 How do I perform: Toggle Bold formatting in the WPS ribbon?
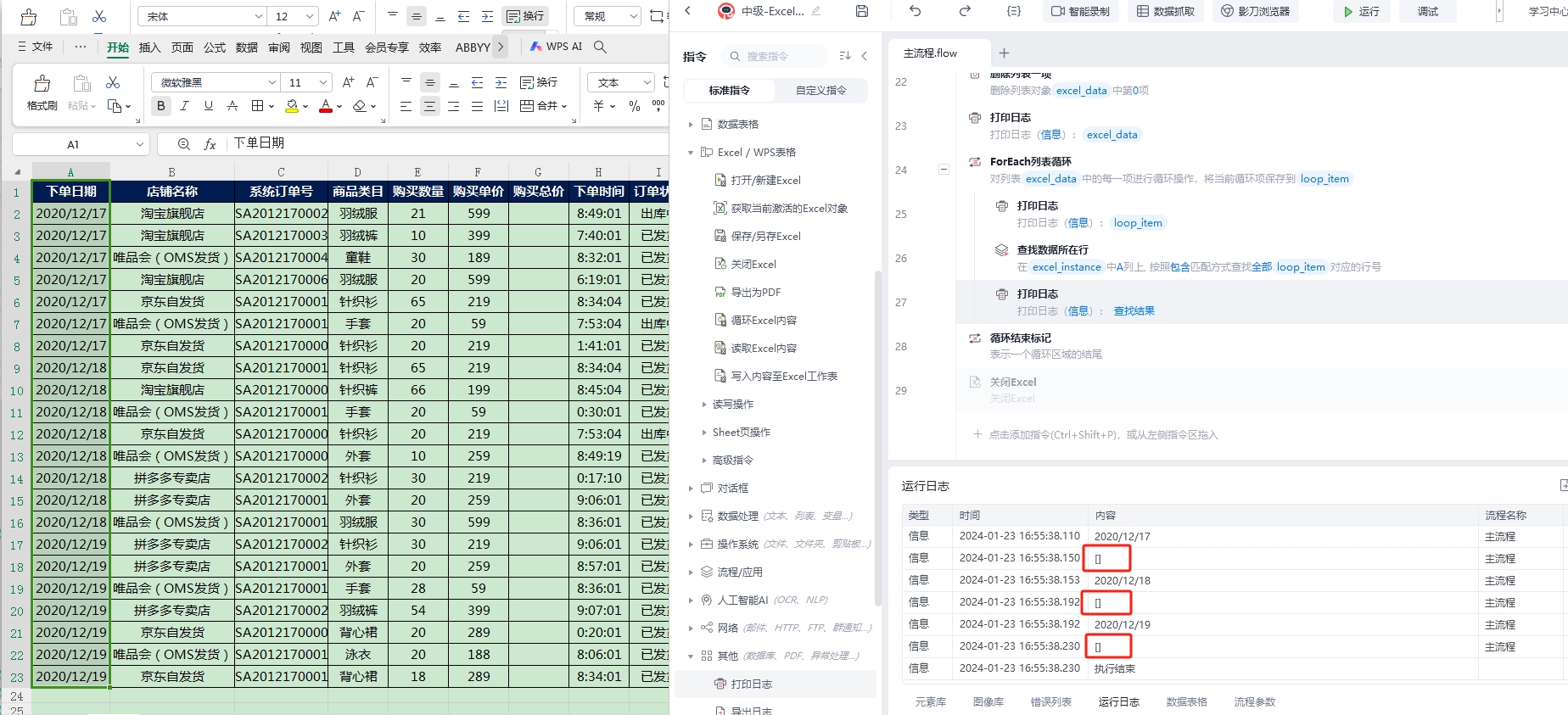[x=160, y=106]
